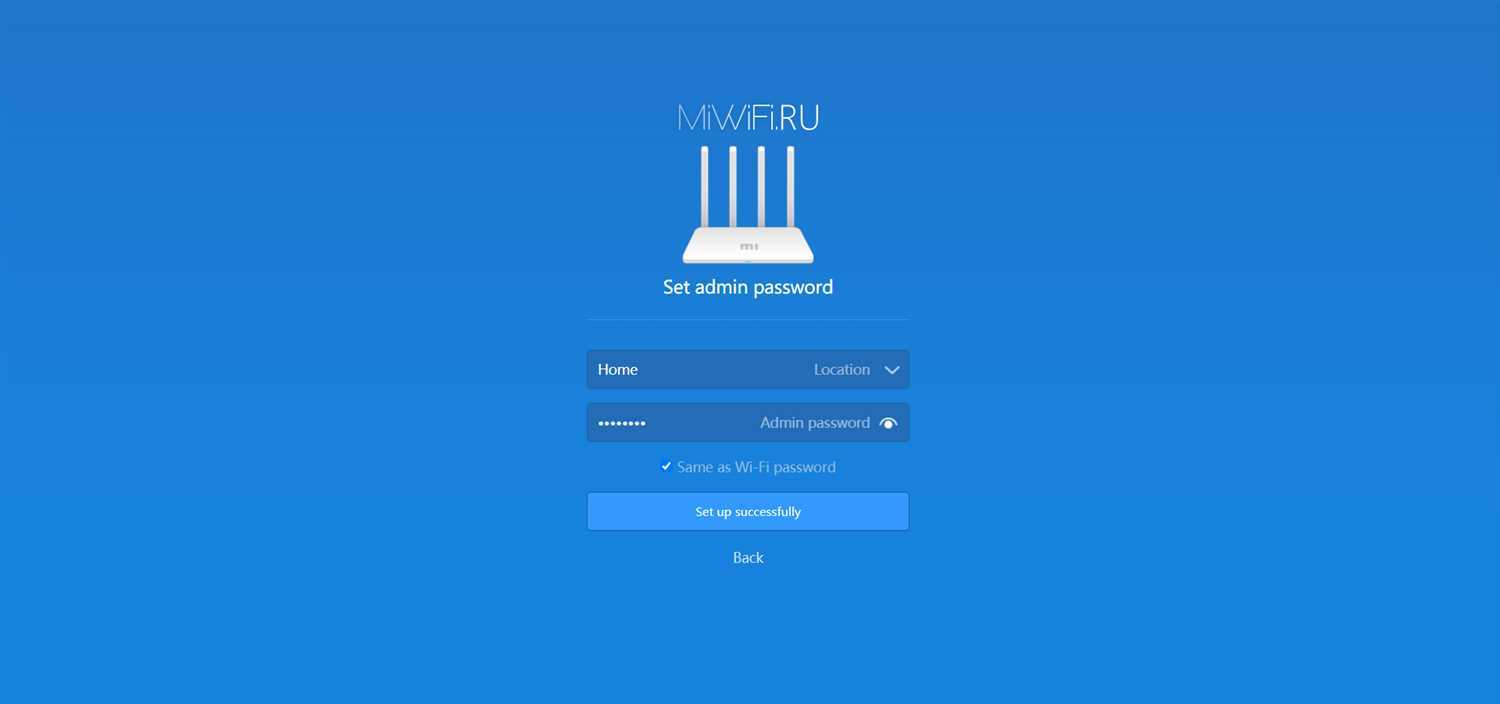Click the Set up successfully button
1500x704 pixels.
pos(748,511)
